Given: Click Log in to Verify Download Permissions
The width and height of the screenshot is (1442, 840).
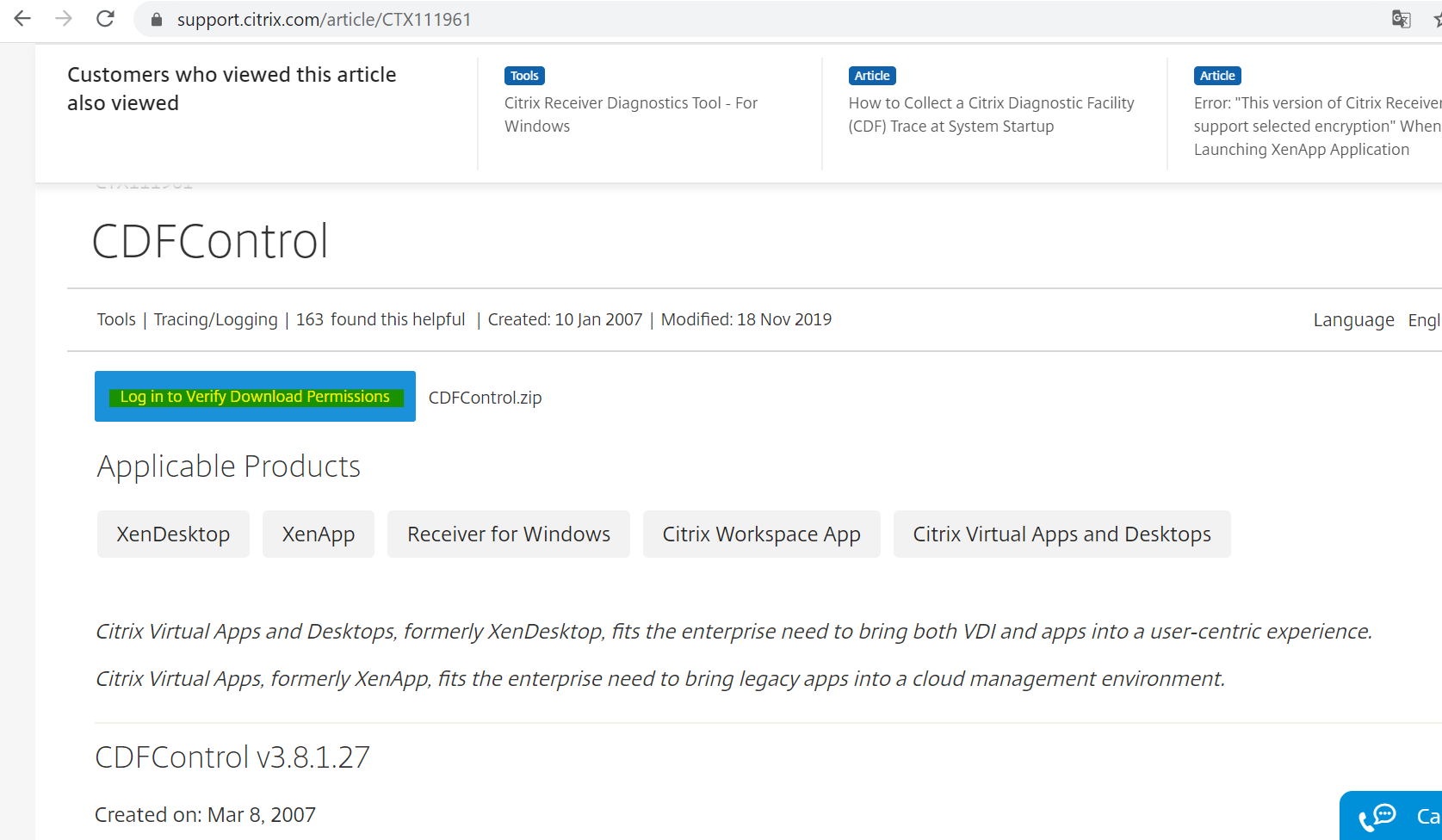Looking at the screenshot, I should click(x=255, y=397).
